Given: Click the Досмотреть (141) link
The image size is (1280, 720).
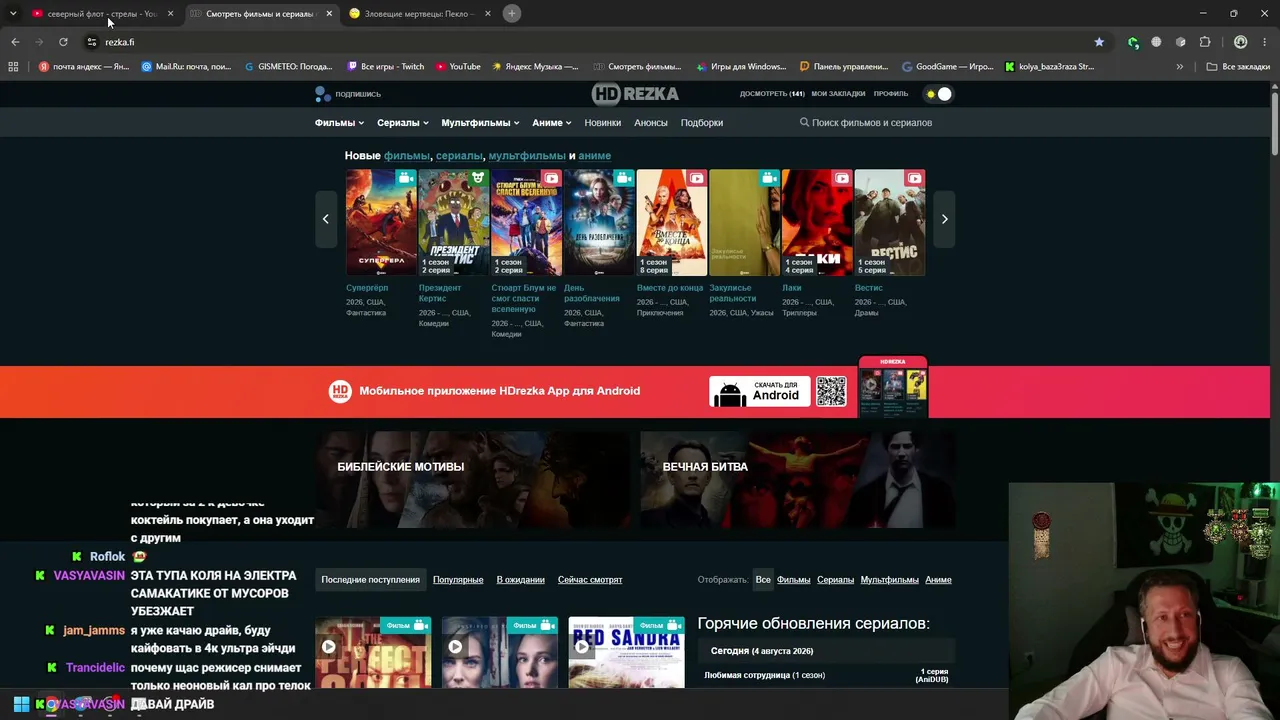Looking at the screenshot, I should click(x=772, y=94).
